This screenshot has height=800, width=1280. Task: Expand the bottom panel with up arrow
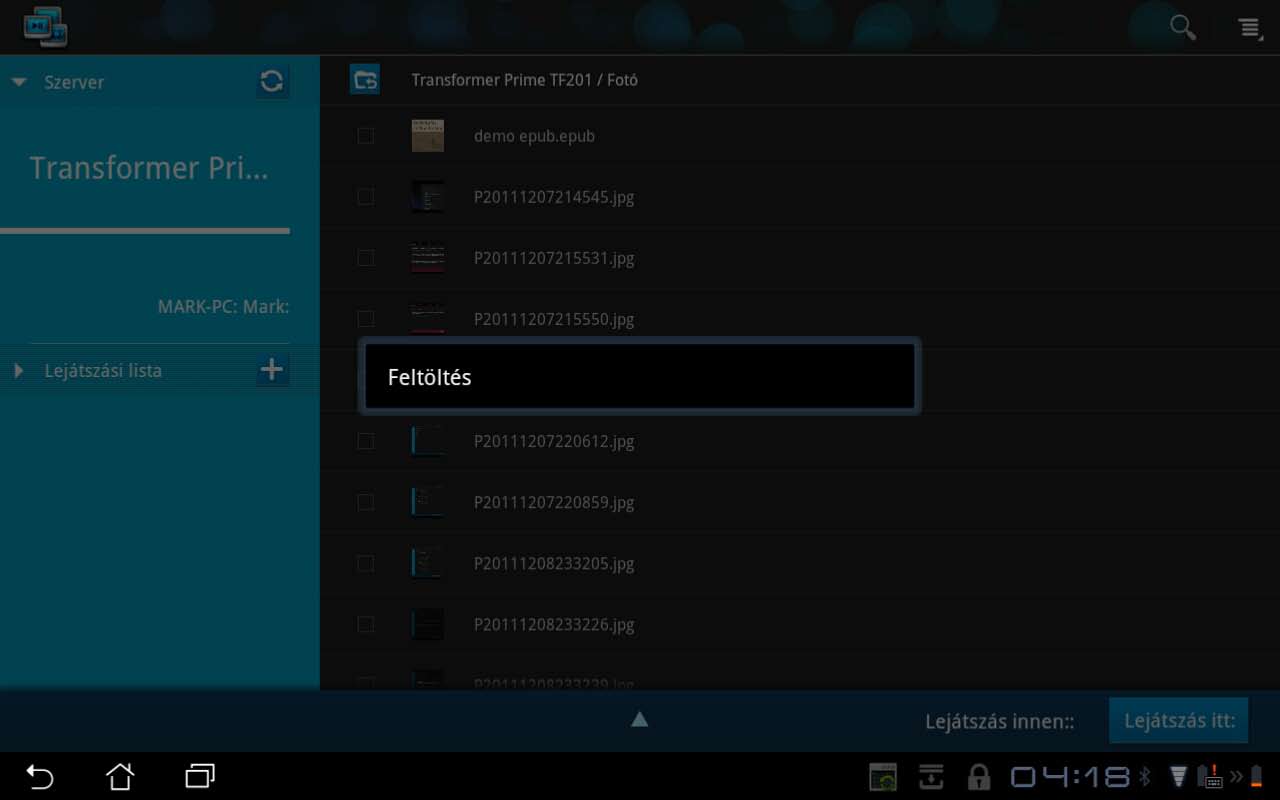tap(640, 718)
